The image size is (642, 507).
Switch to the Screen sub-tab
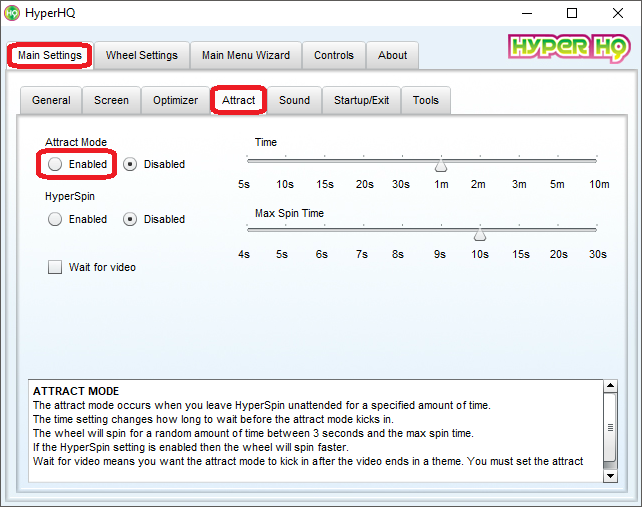tap(111, 100)
